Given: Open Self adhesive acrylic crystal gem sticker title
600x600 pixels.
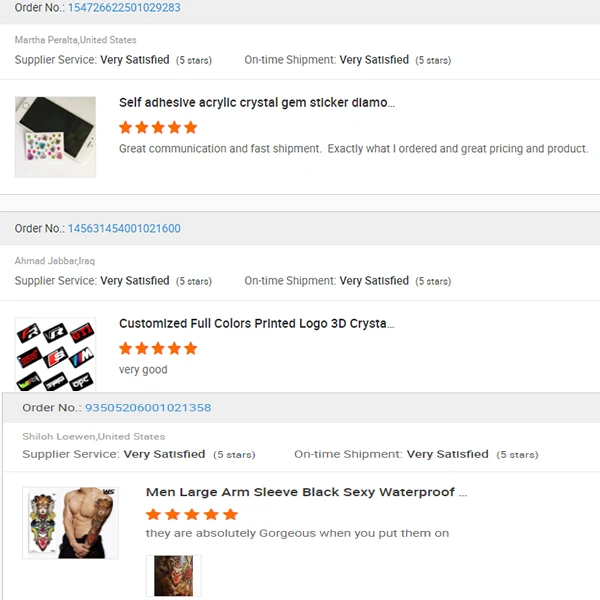Looking at the screenshot, I should [x=257, y=103].
